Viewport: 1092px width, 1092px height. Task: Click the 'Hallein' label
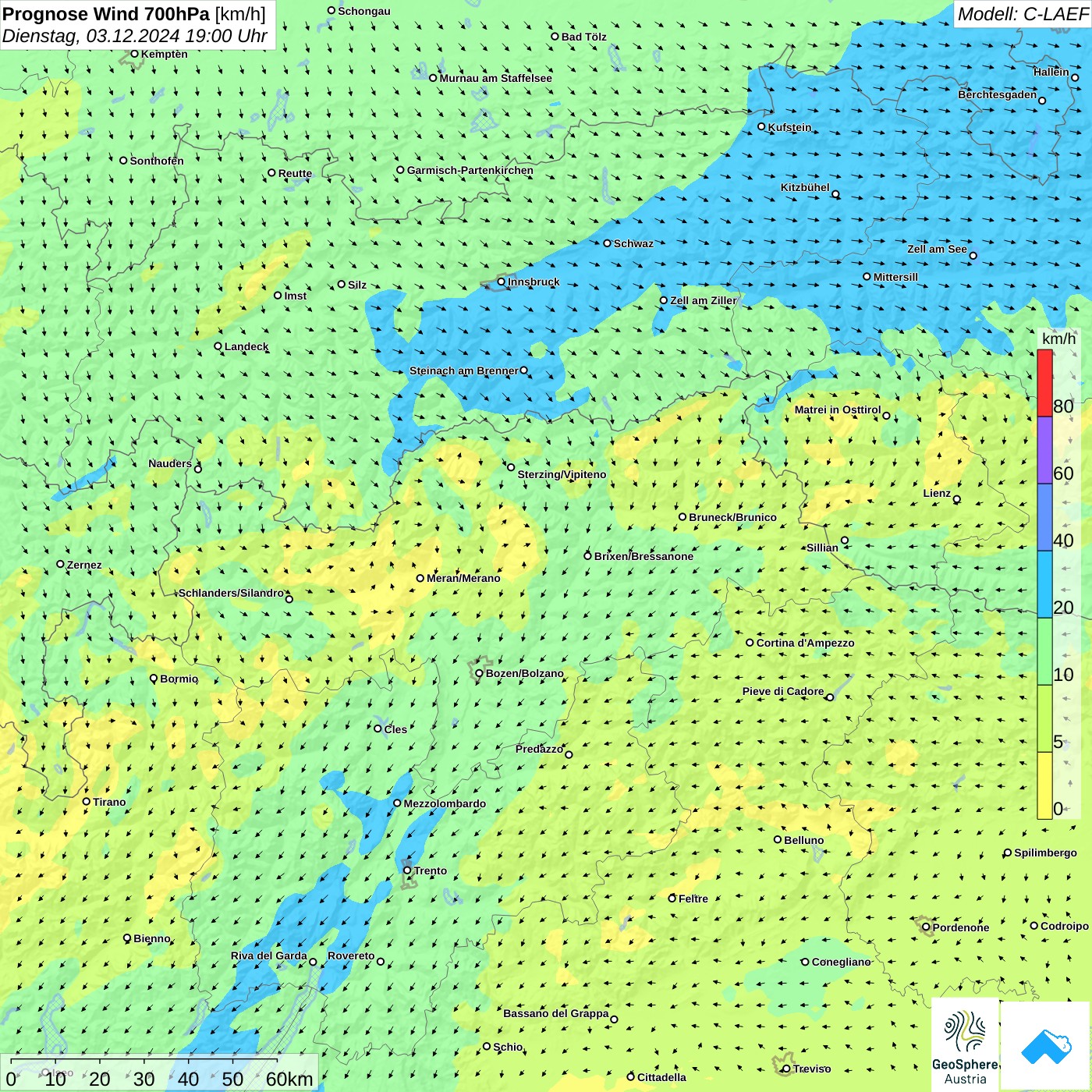click(x=1051, y=72)
